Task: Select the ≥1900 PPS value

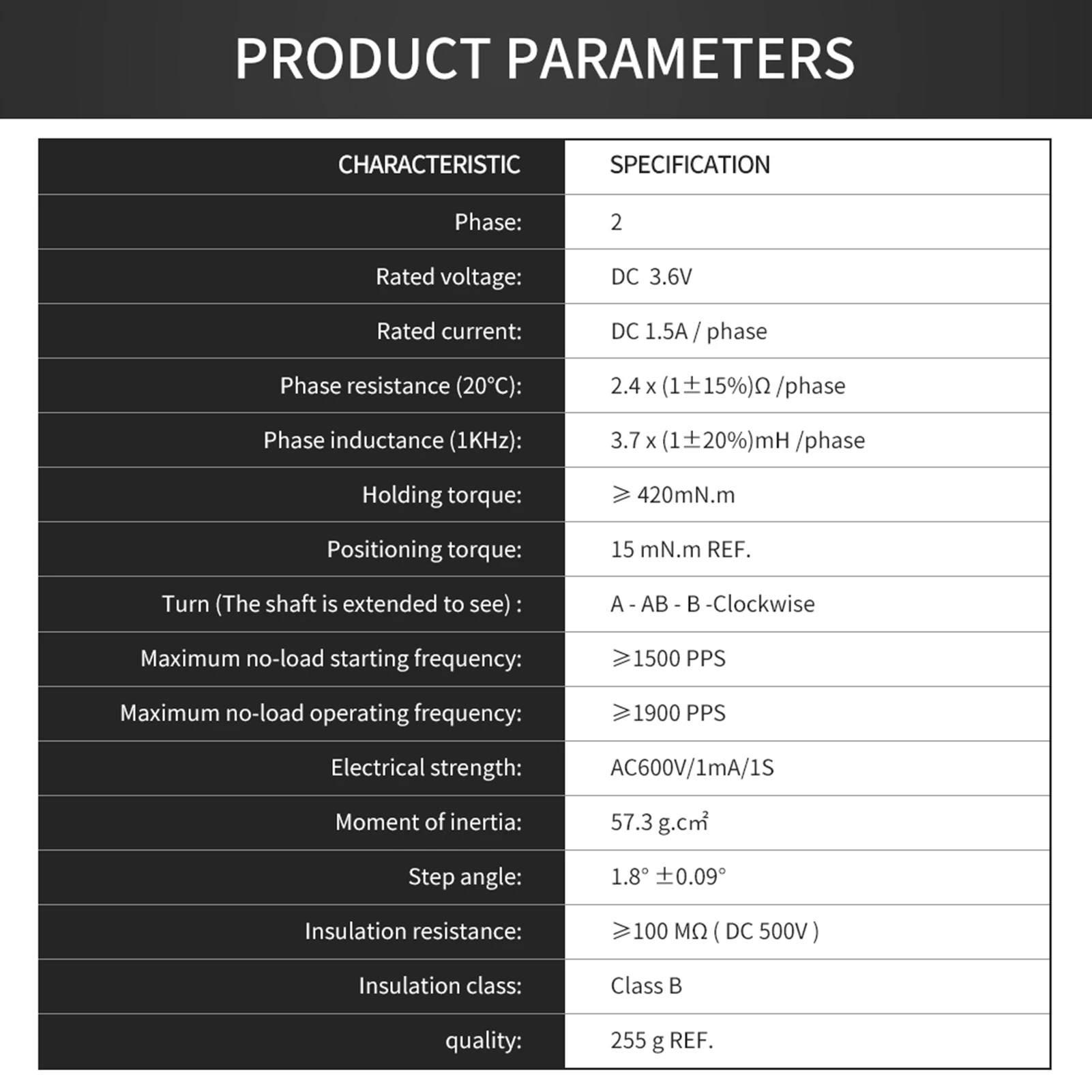Action: pos(668,713)
